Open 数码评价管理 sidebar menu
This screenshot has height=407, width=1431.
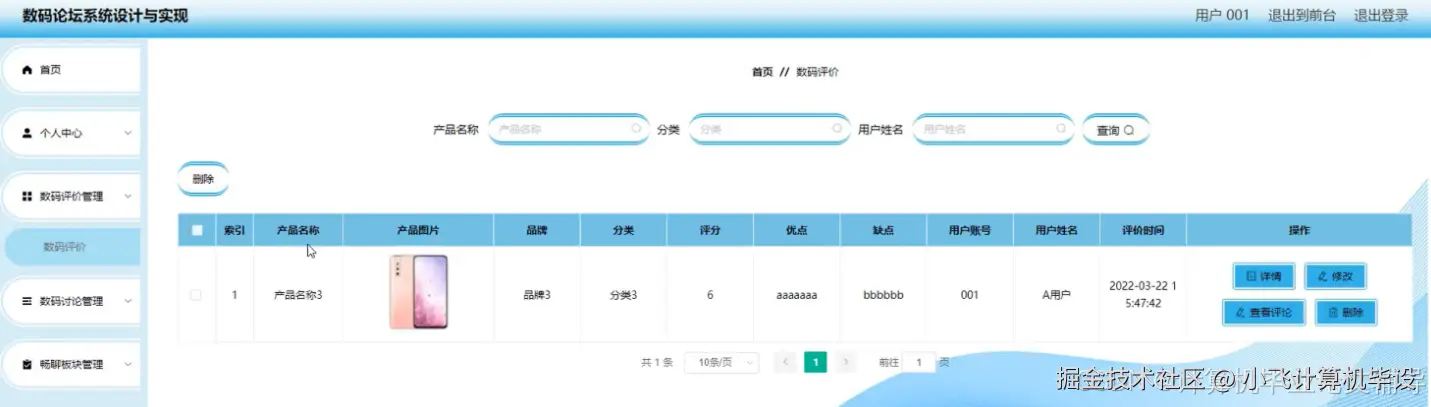pos(70,197)
